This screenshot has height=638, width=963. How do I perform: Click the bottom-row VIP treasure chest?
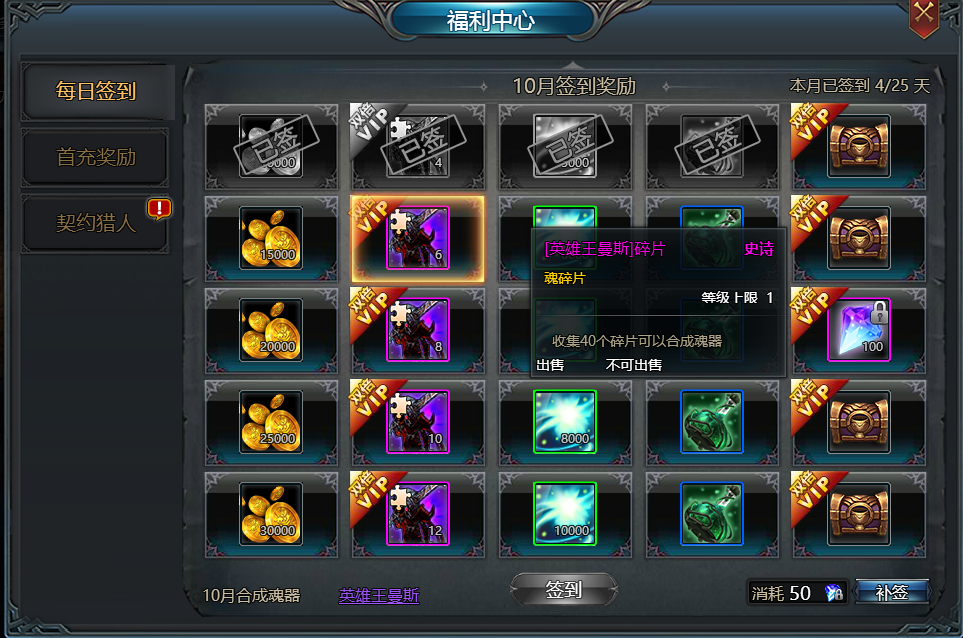(x=859, y=514)
